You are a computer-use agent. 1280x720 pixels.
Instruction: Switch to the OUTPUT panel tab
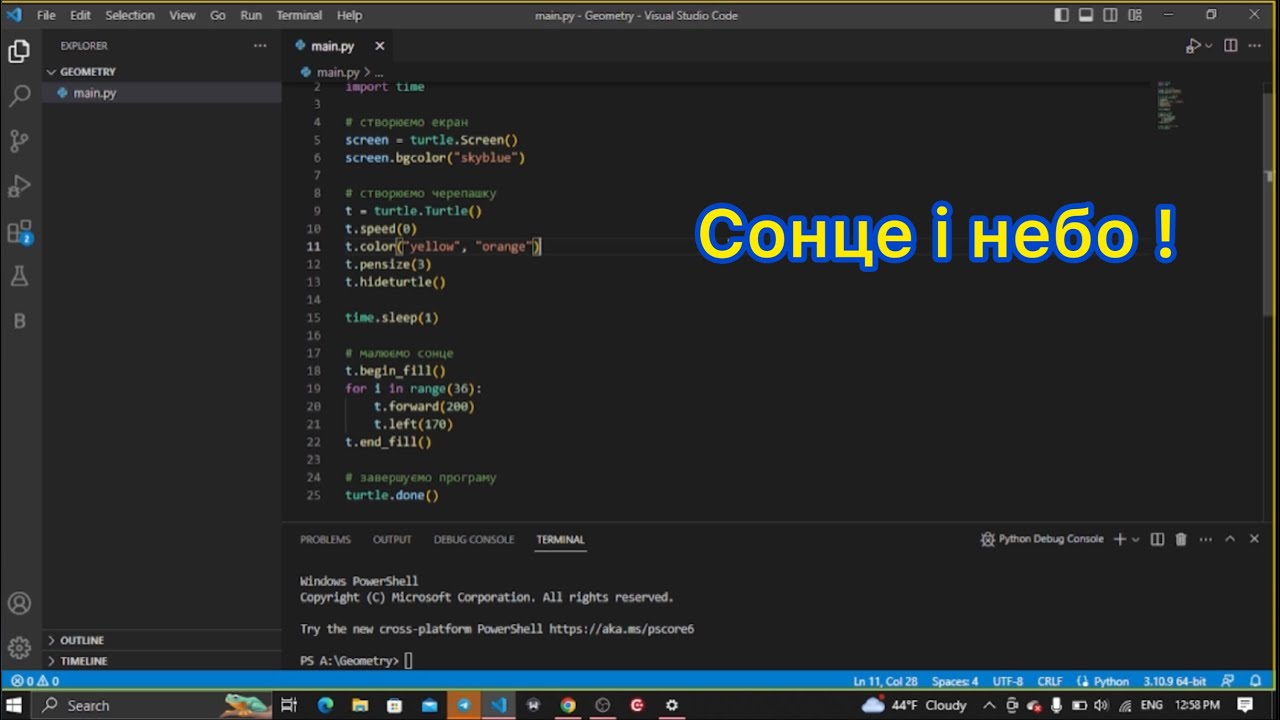point(392,539)
